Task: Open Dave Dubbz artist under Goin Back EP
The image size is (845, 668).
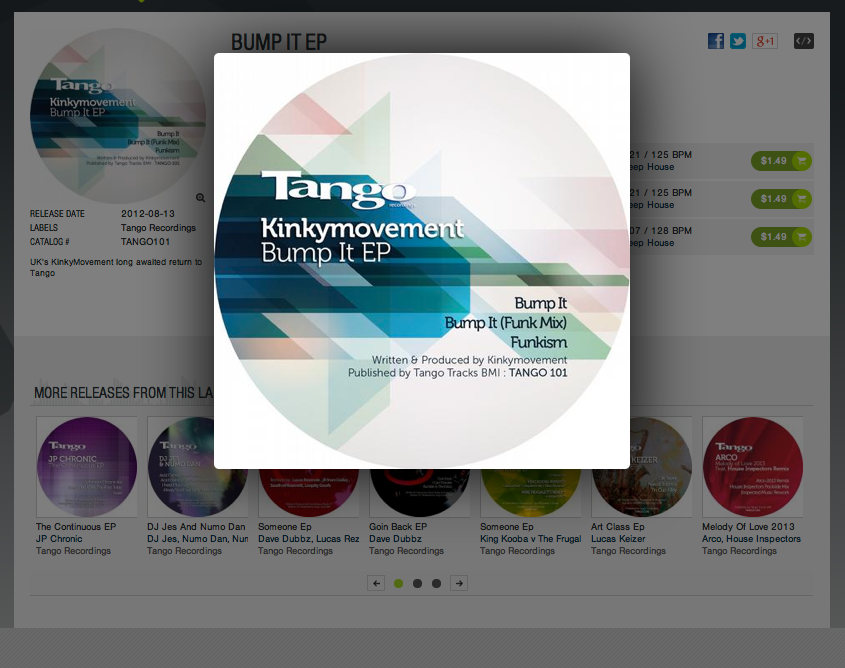Action: pyautogui.click(x=396, y=539)
